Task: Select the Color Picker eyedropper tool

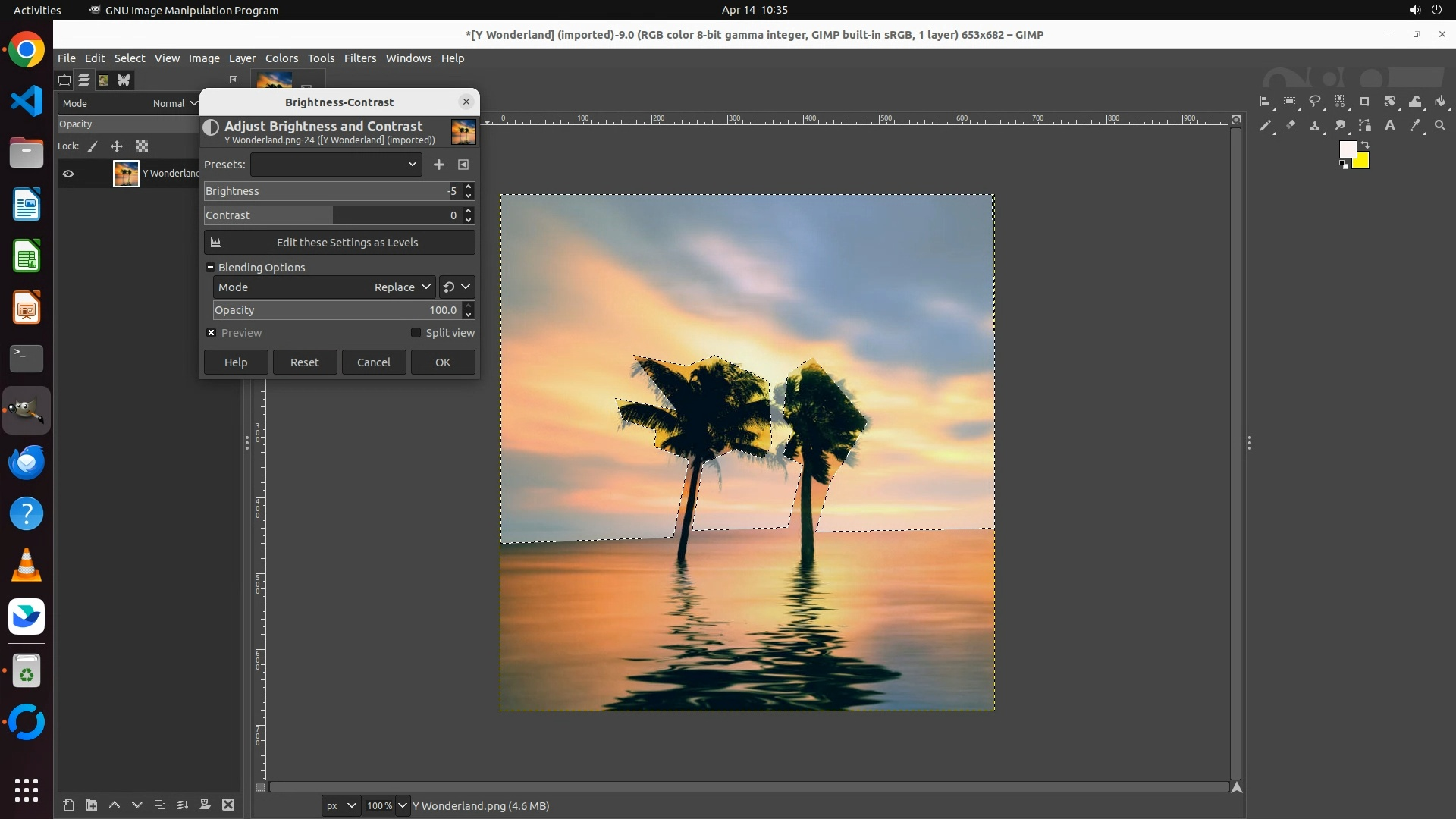Action: click(1415, 126)
